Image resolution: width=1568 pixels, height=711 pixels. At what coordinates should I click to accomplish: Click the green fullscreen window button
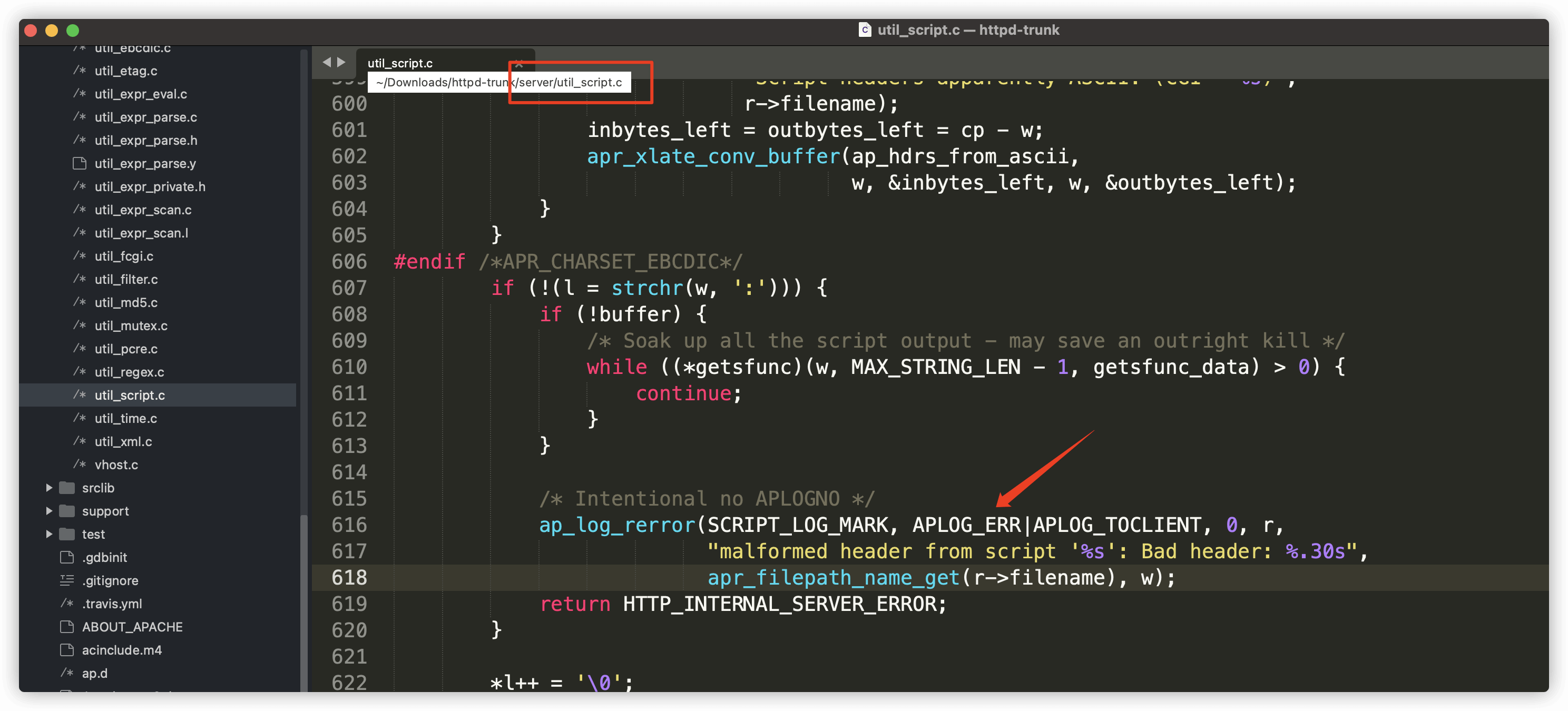point(72,31)
